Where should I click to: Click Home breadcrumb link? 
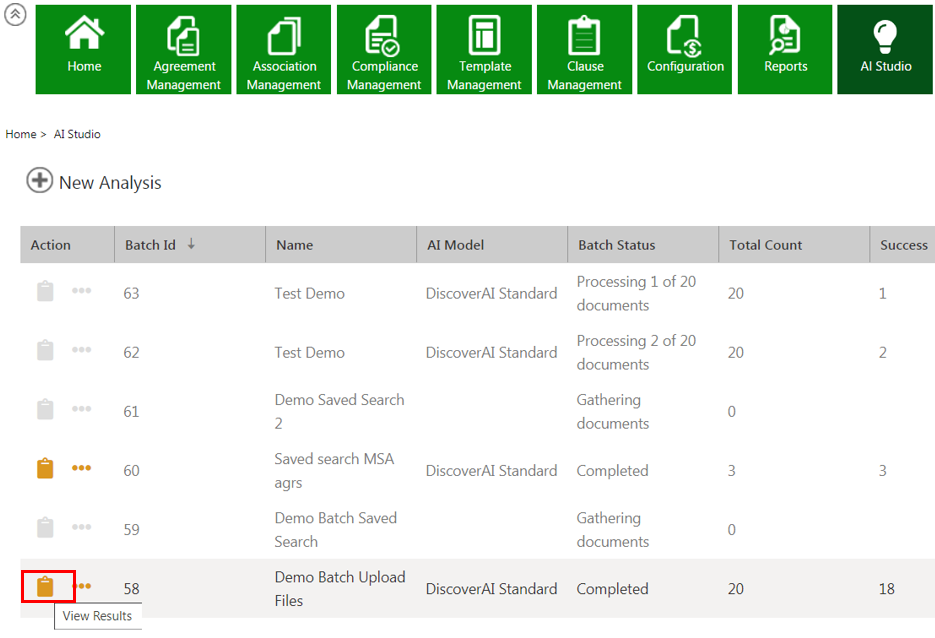tap(20, 134)
